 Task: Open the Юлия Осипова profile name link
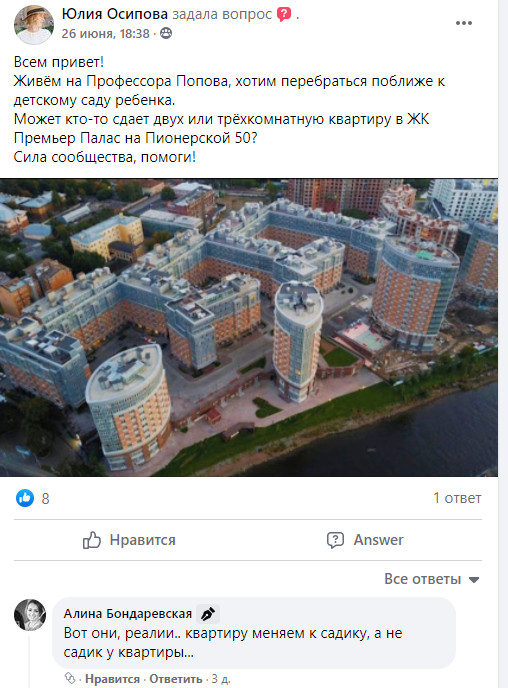pyautogui.click(x=114, y=14)
